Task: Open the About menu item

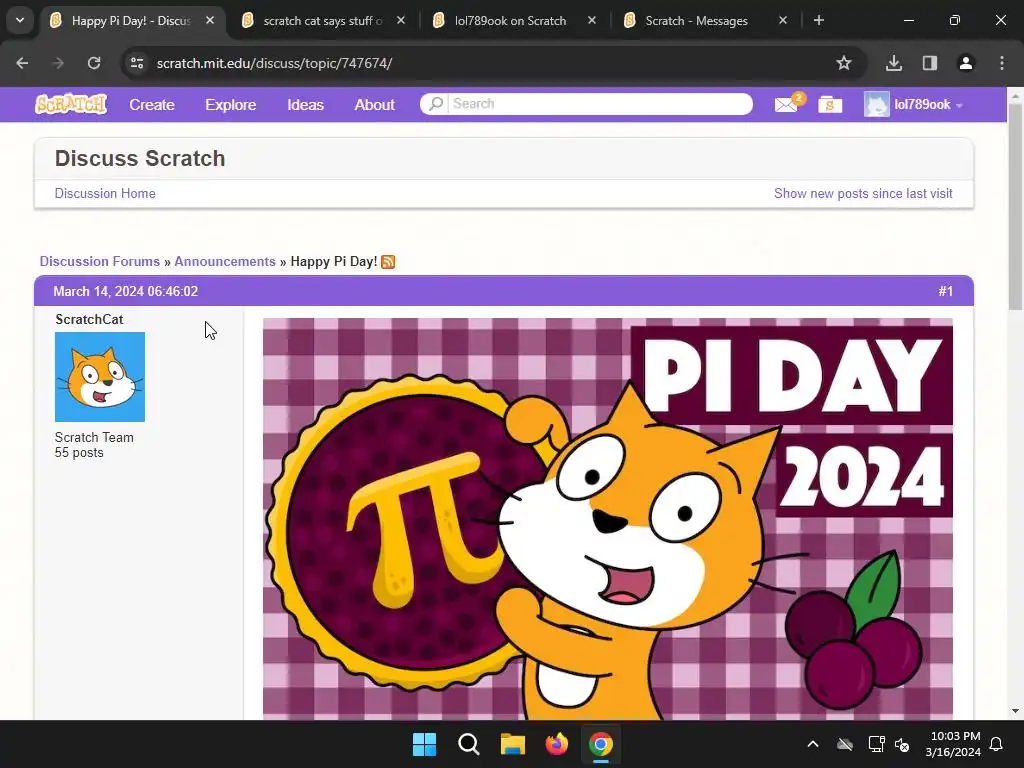Action: [x=375, y=104]
